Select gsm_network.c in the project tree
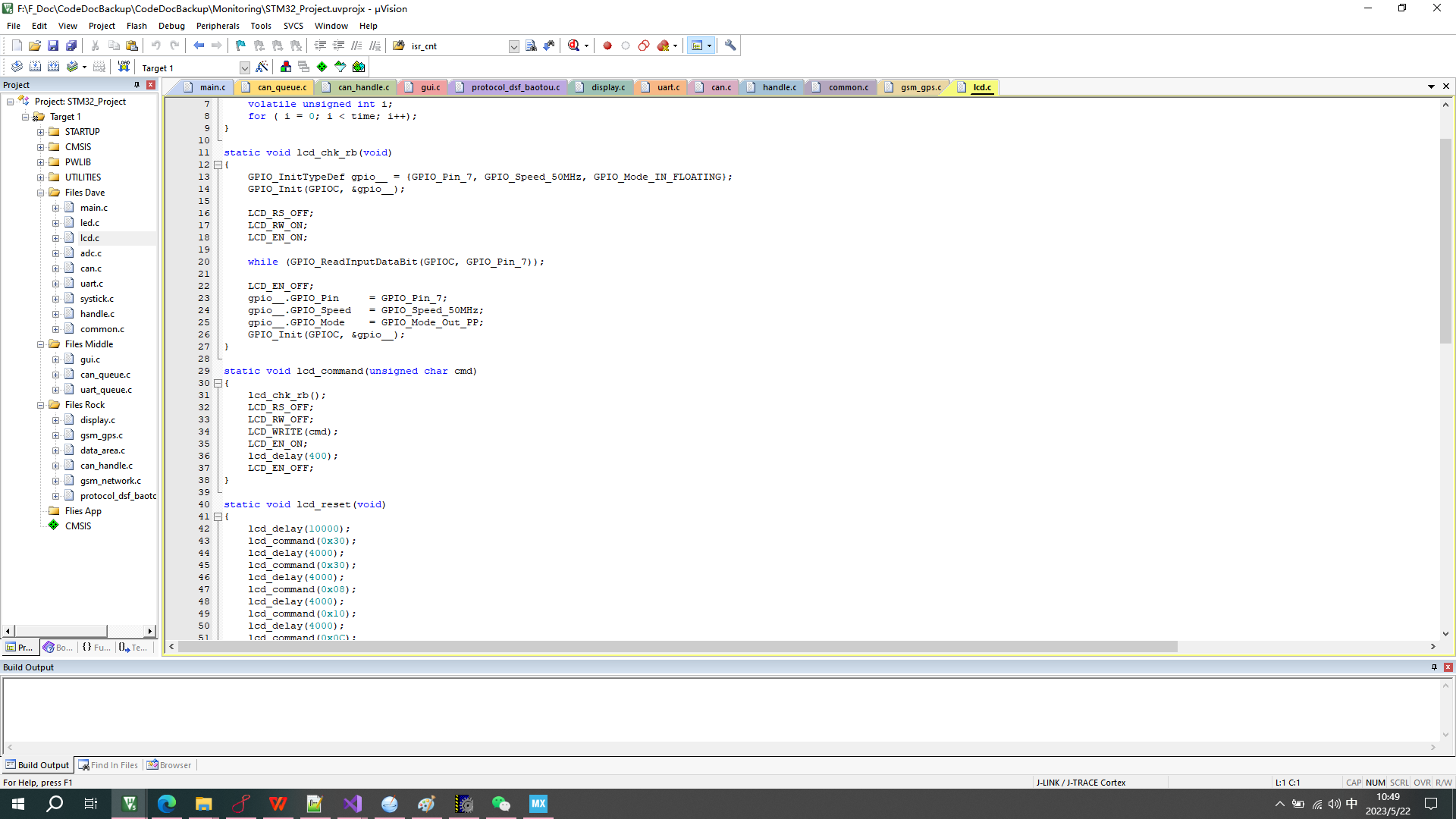Image resolution: width=1456 pixels, height=819 pixels. pos(111,481)
